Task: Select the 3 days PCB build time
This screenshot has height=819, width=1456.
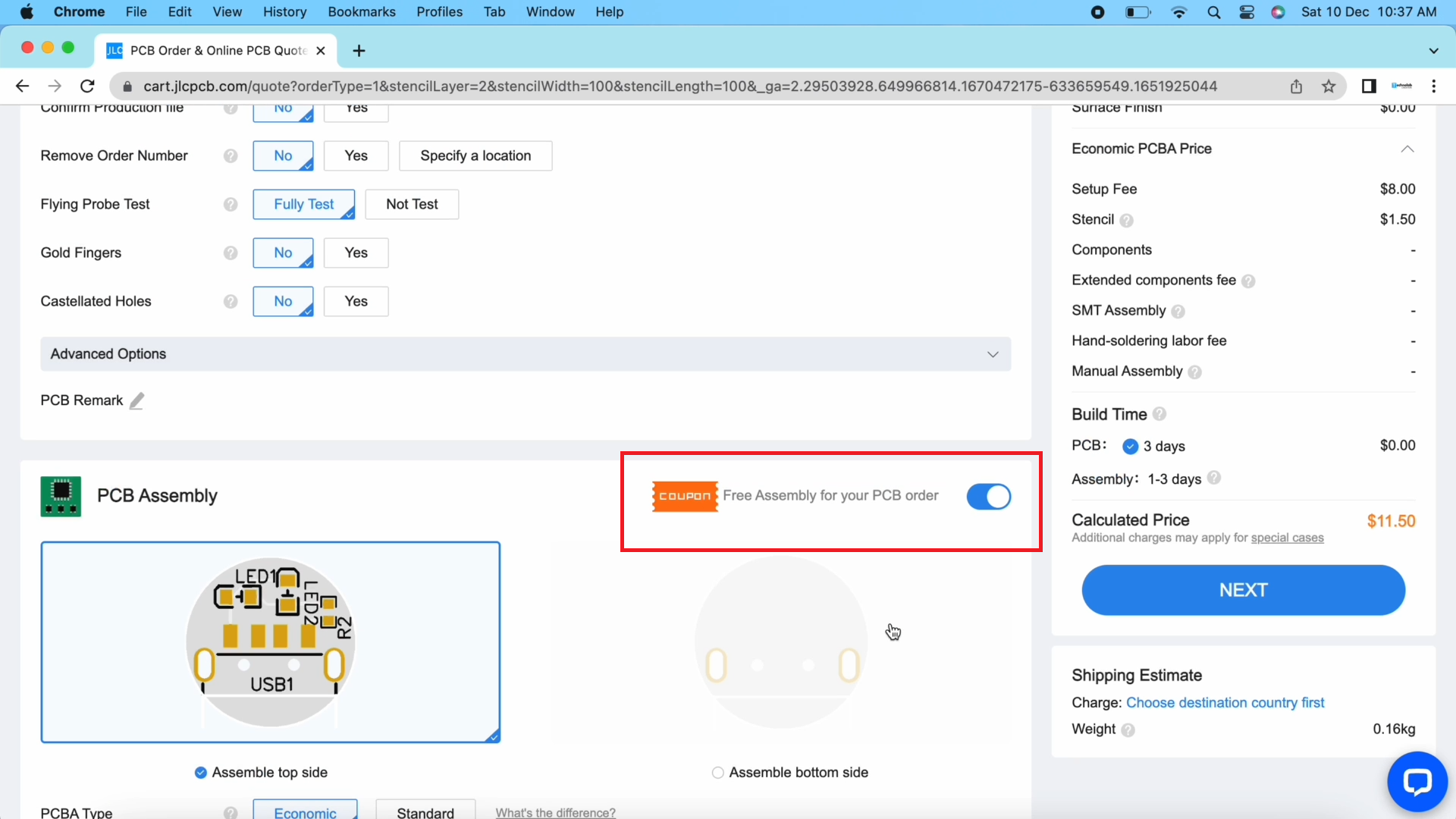Action: click(1130, 446)
